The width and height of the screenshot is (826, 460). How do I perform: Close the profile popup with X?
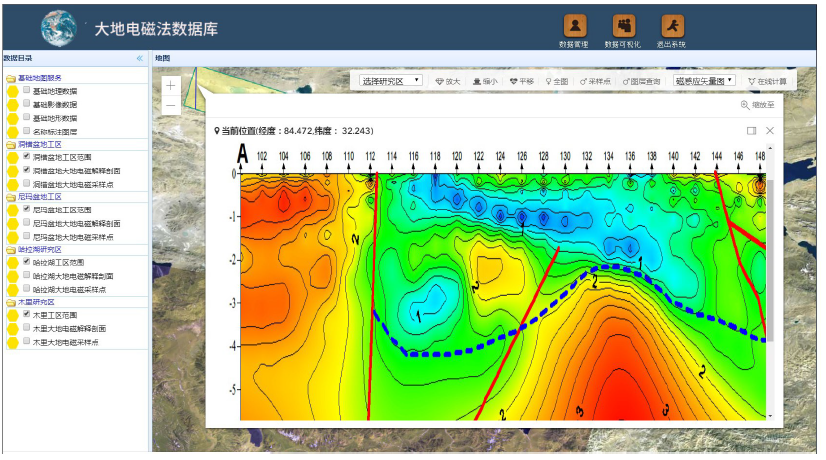coord(770,131)
